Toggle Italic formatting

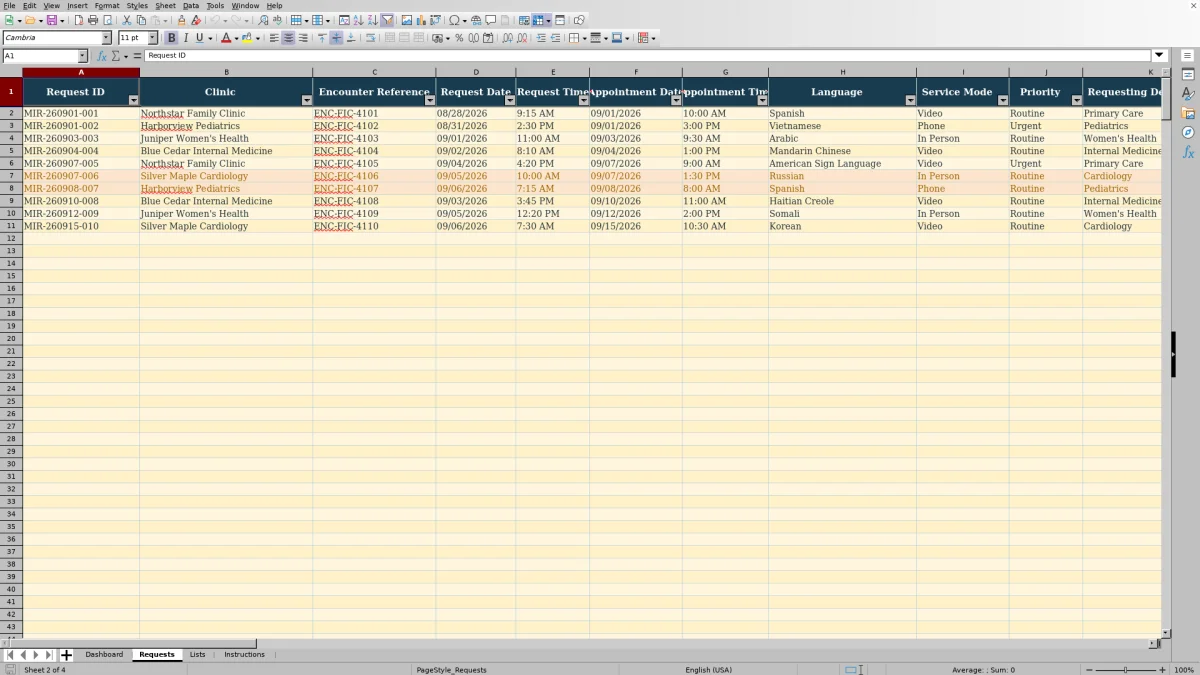tap(185, 38)
